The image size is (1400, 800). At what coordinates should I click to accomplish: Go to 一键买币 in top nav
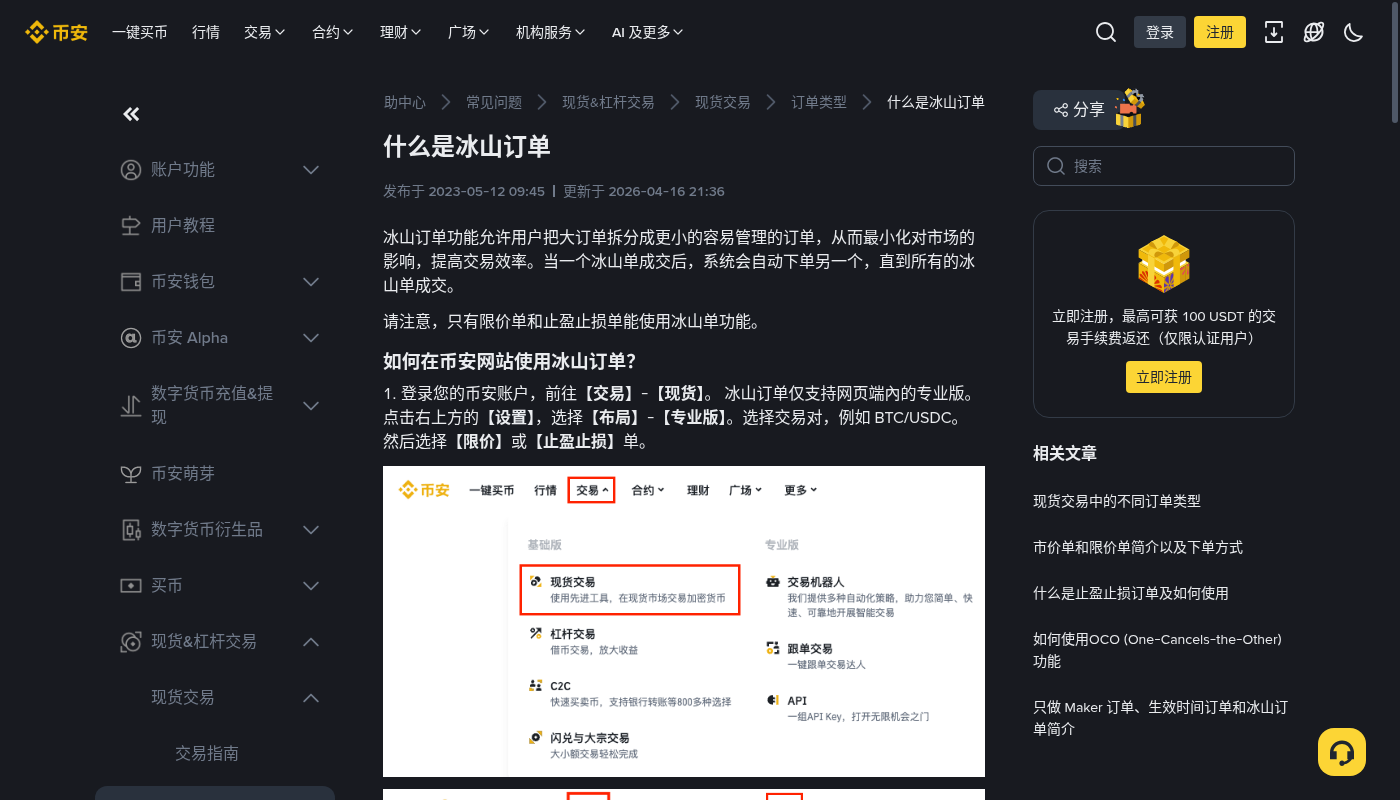click(140, 32)
